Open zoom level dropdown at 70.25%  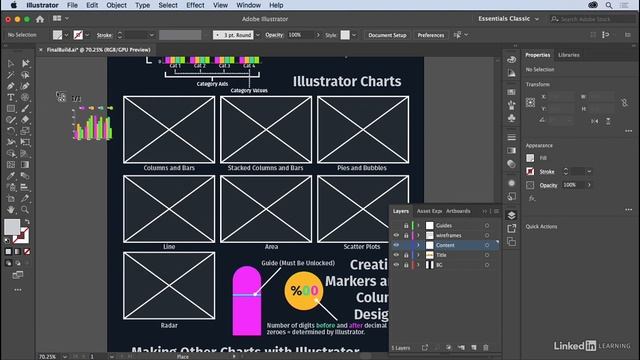(x=65, y=356)
